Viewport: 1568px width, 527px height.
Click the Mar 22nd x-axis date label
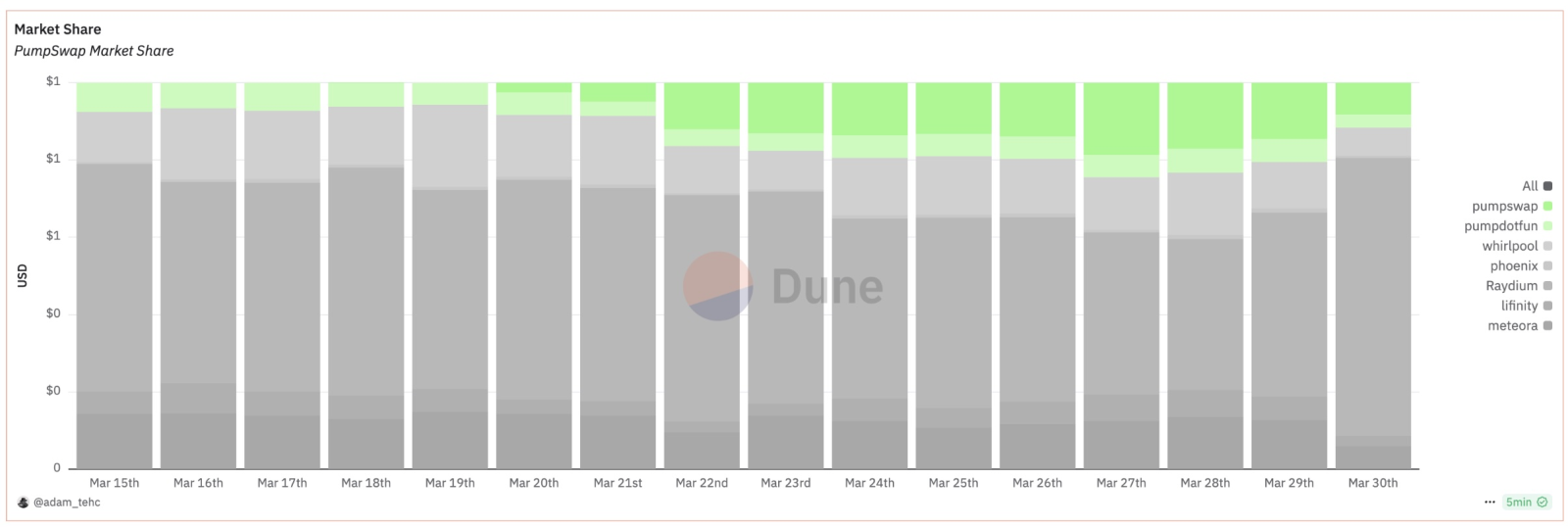point(702,483)
